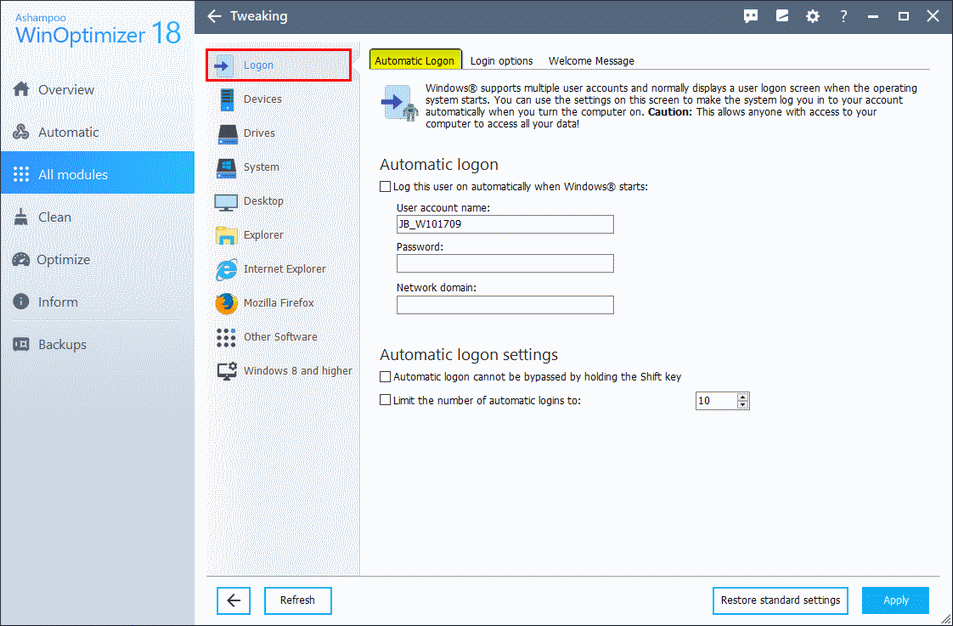Open settings gear in title bar
This screenshot has width=953, height=626.
click(x=813, y=16)
